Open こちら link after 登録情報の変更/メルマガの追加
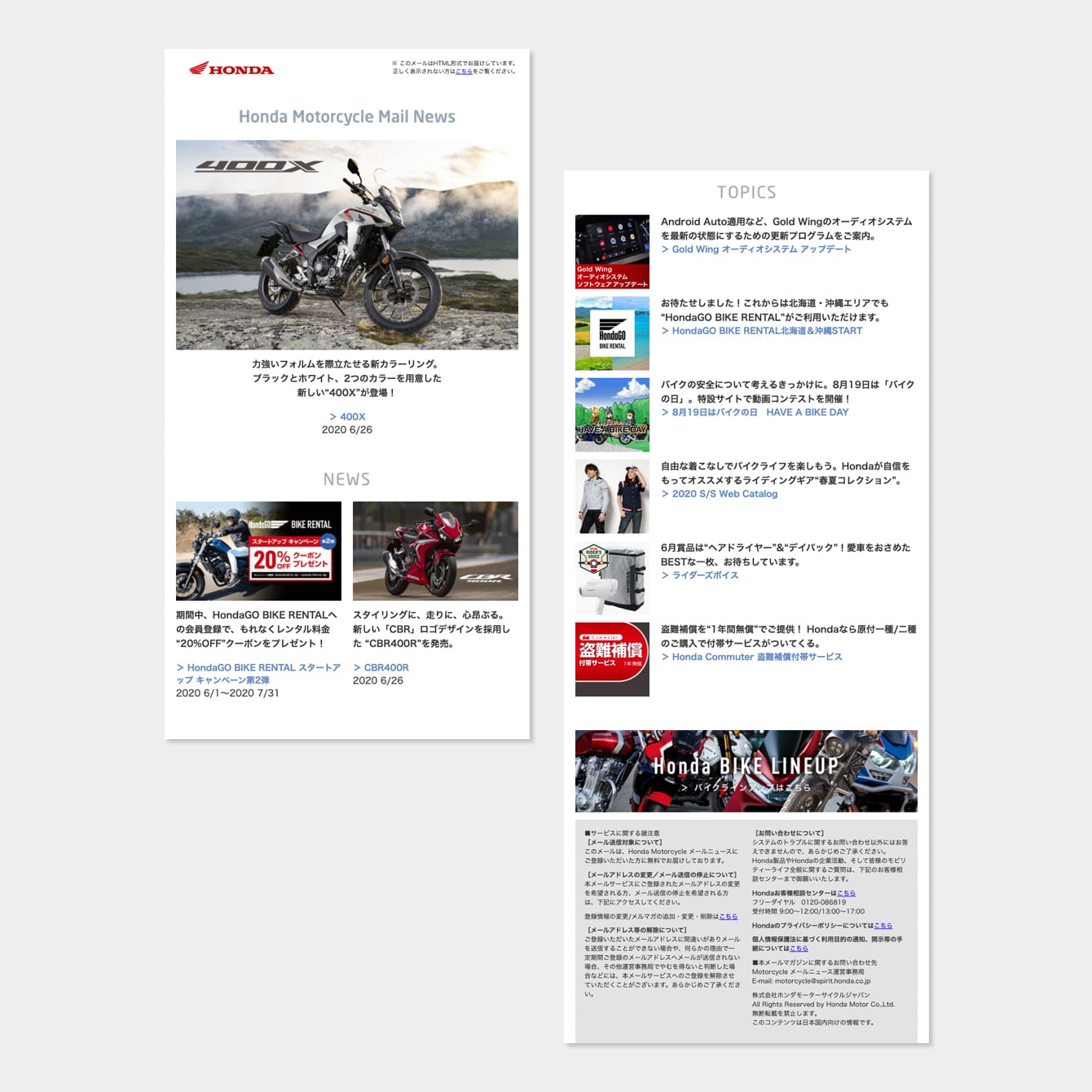 728,917
